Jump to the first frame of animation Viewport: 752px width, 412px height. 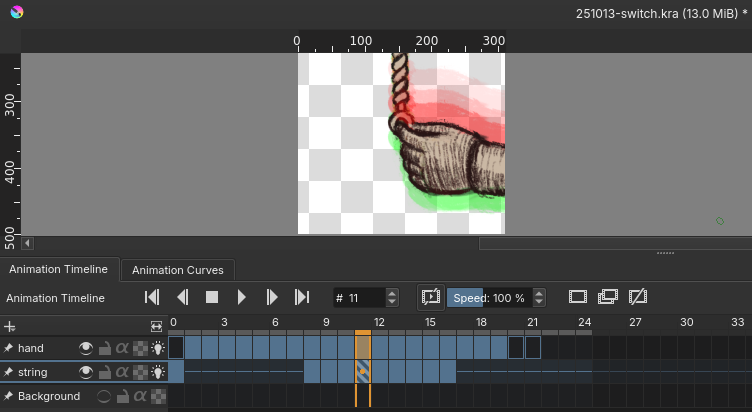click(x=152, y=297)
